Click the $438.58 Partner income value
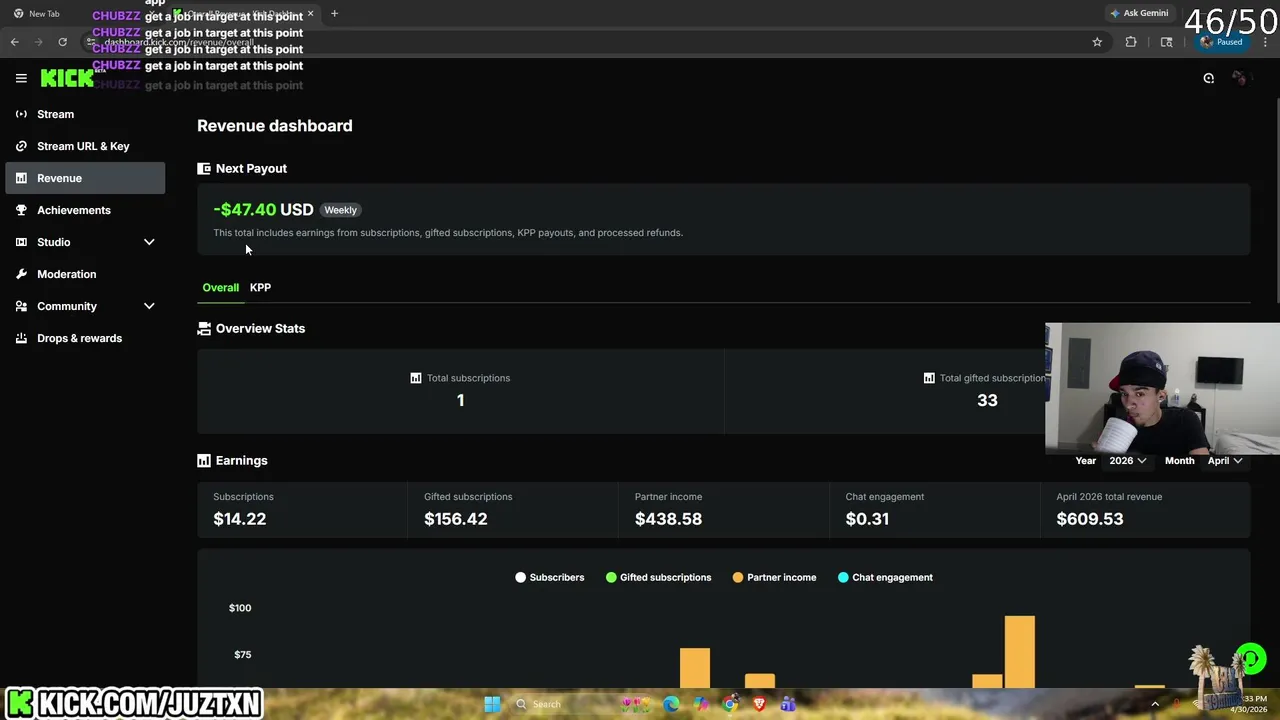The height and width of the screenshot is (720, 1280). [668, 519]
